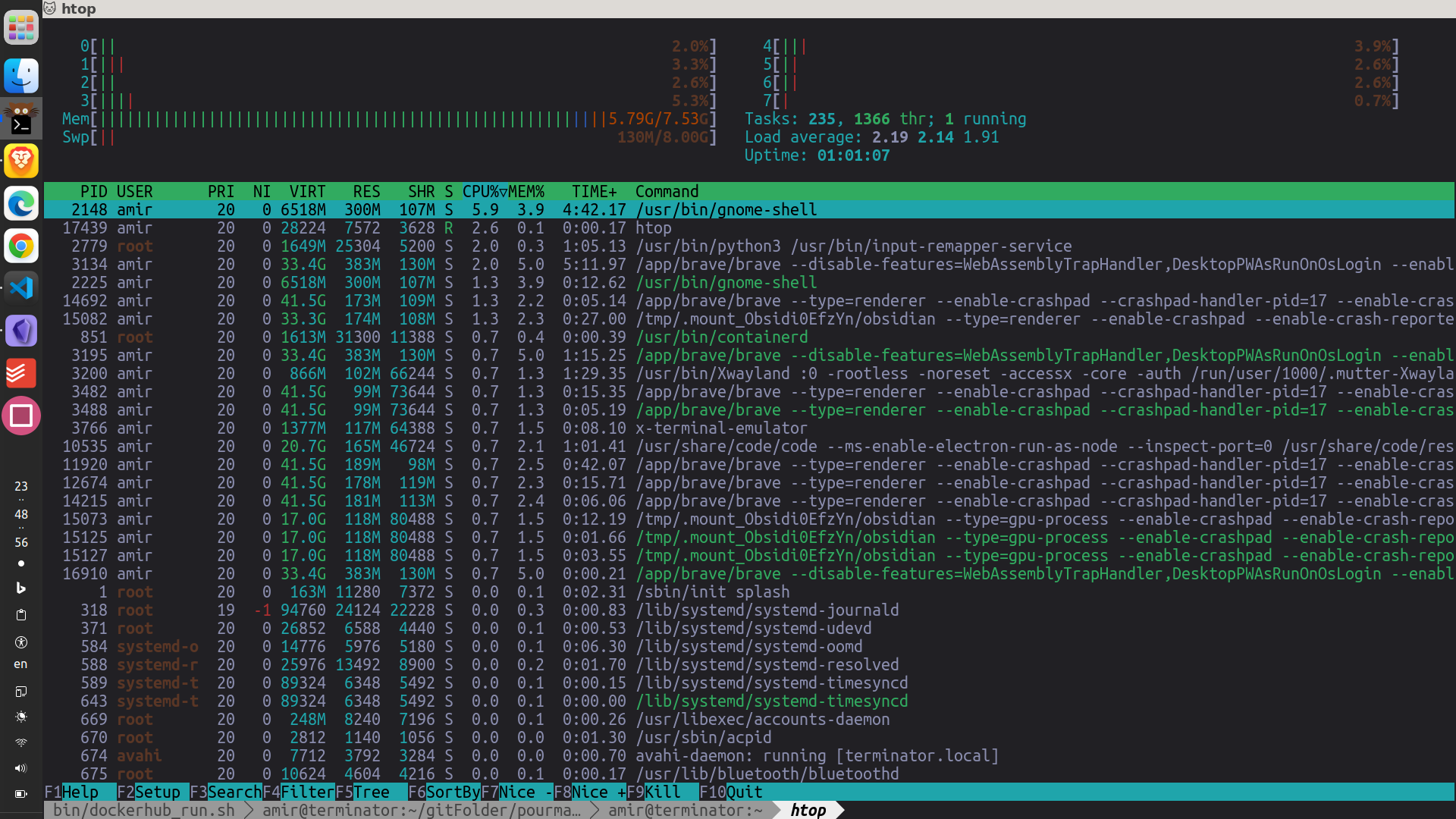The image size is (1456, 819).
Task: Click the notification dot indicator
Action: click(x=21, y=563)
